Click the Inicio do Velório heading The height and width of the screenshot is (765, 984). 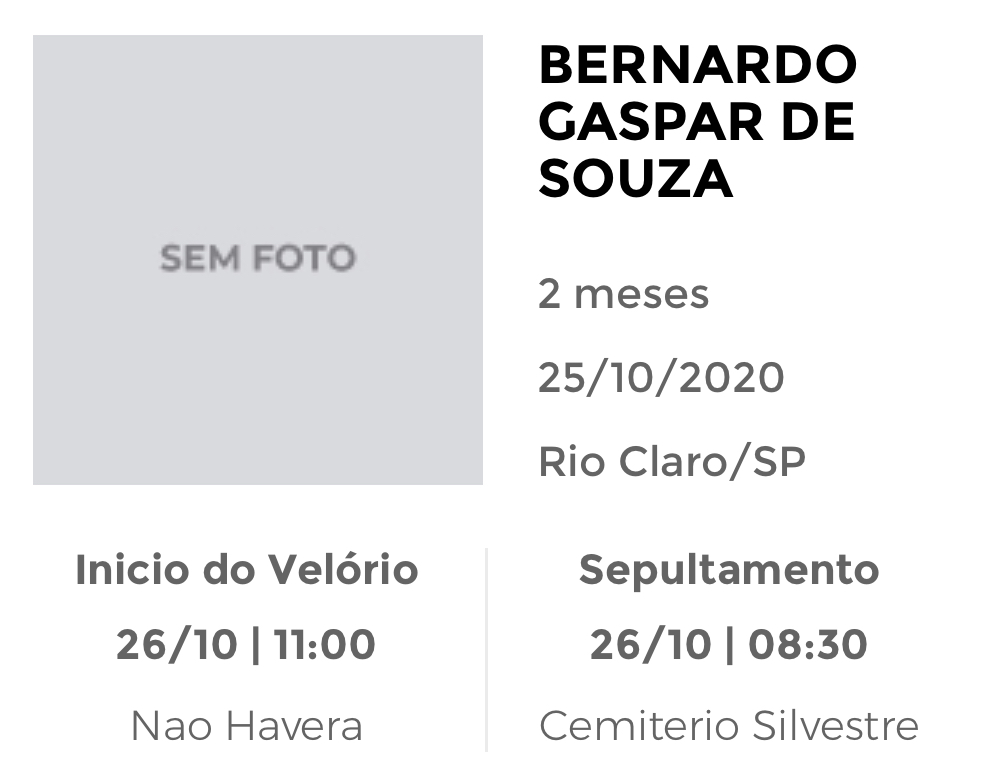click(x=247, y=570)
